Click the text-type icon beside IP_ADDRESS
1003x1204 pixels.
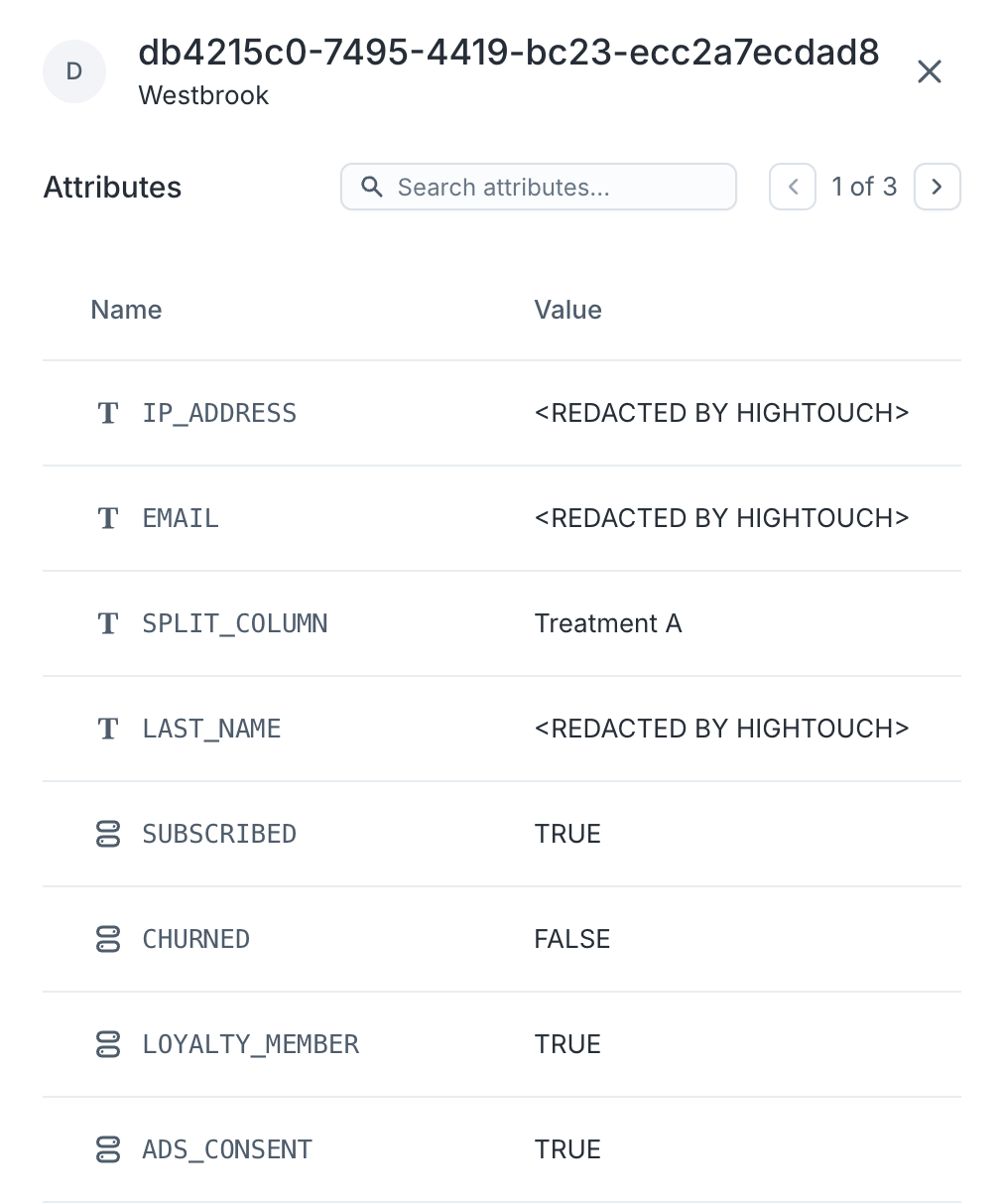pyautogui.click(x=108, y=413)
